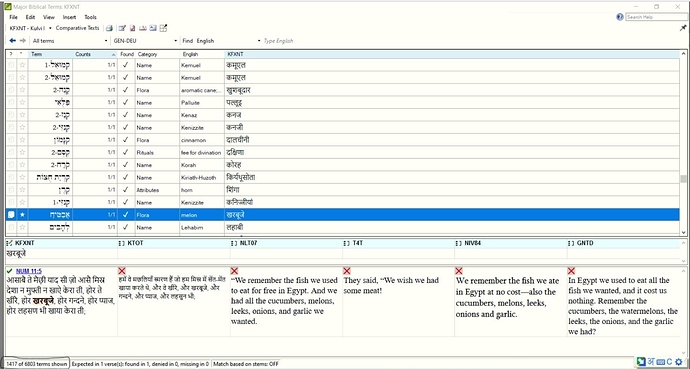Click the English column header
The height and width of the screenshot is (369, 690).
click(202, 54)
